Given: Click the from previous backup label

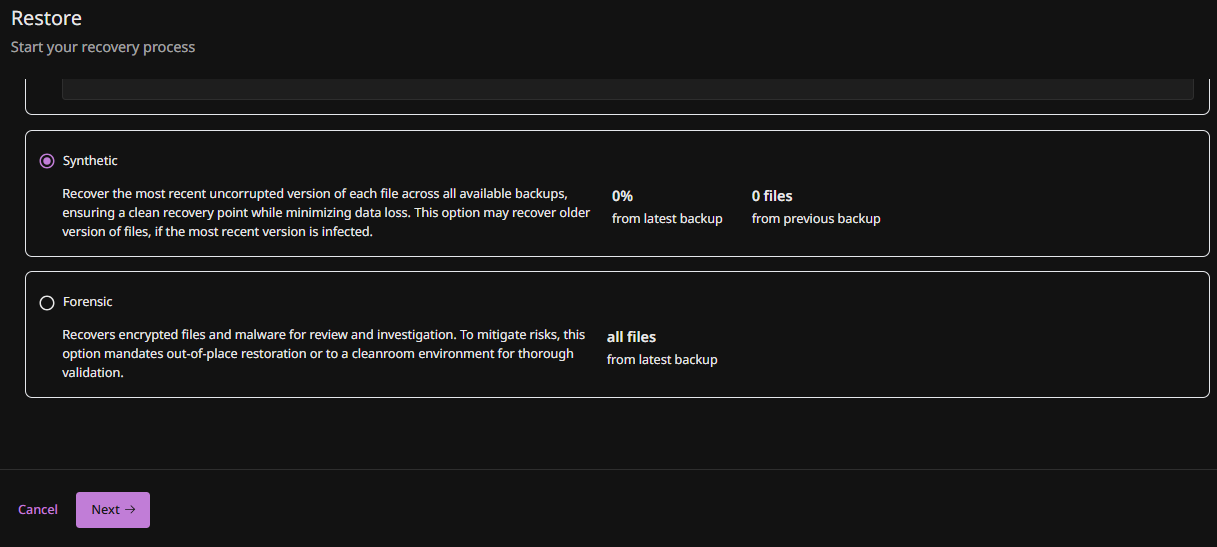Looking at the screenshot, I should [816, 219].
